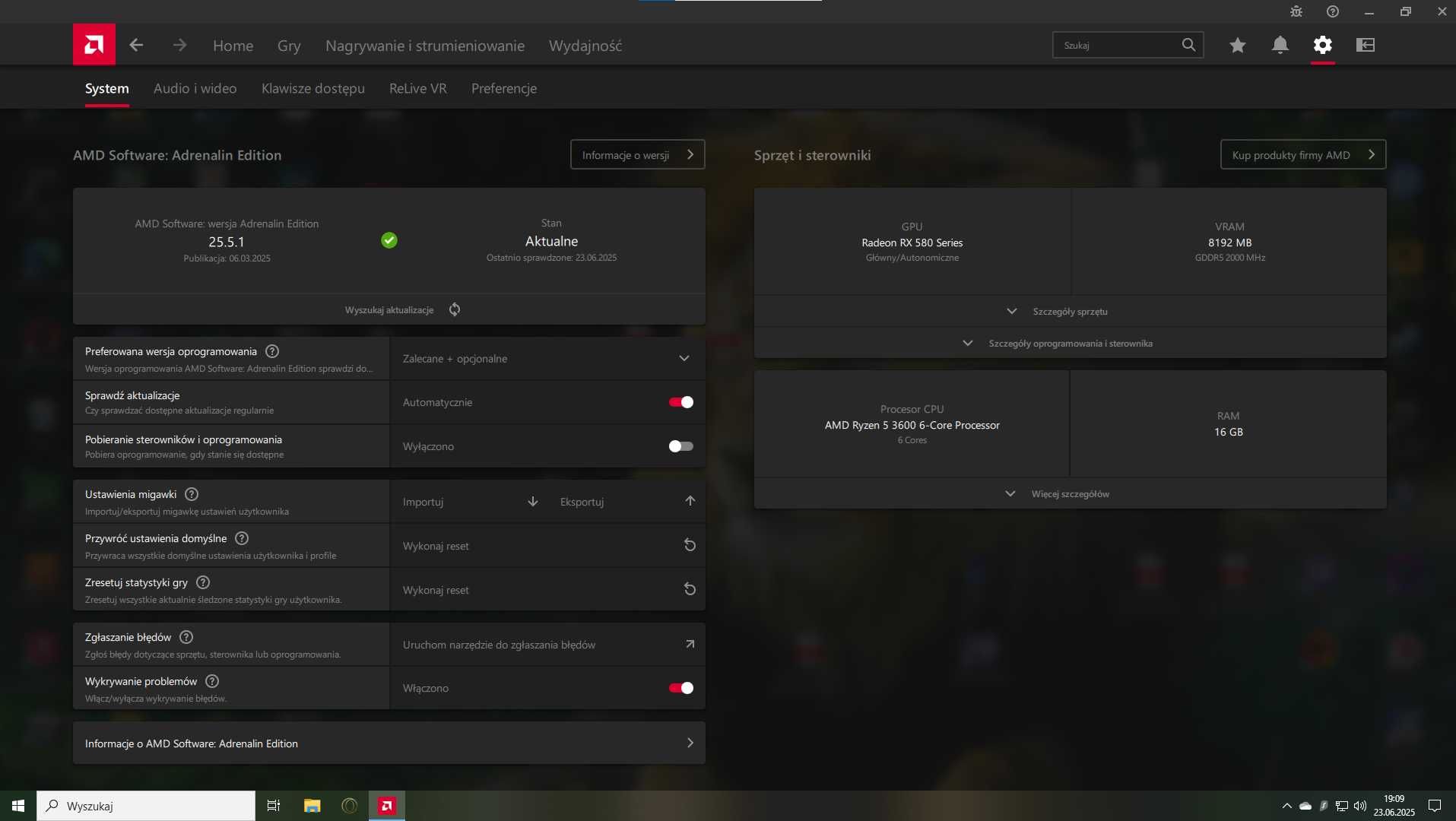Show help for Zresetuj statystyki gry
The height and width of the screenshot is (821, 1456).
[x=203, y=582]
